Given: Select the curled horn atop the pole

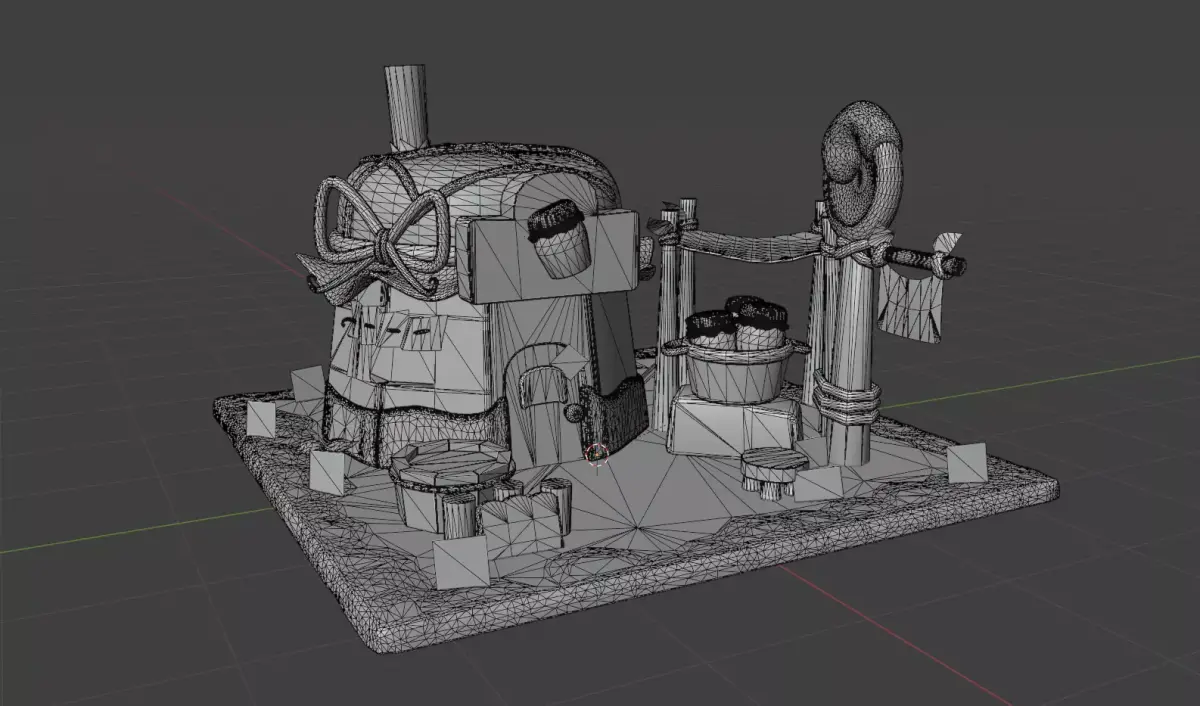Looking at the screenshot, I should [x=863, y=166].
